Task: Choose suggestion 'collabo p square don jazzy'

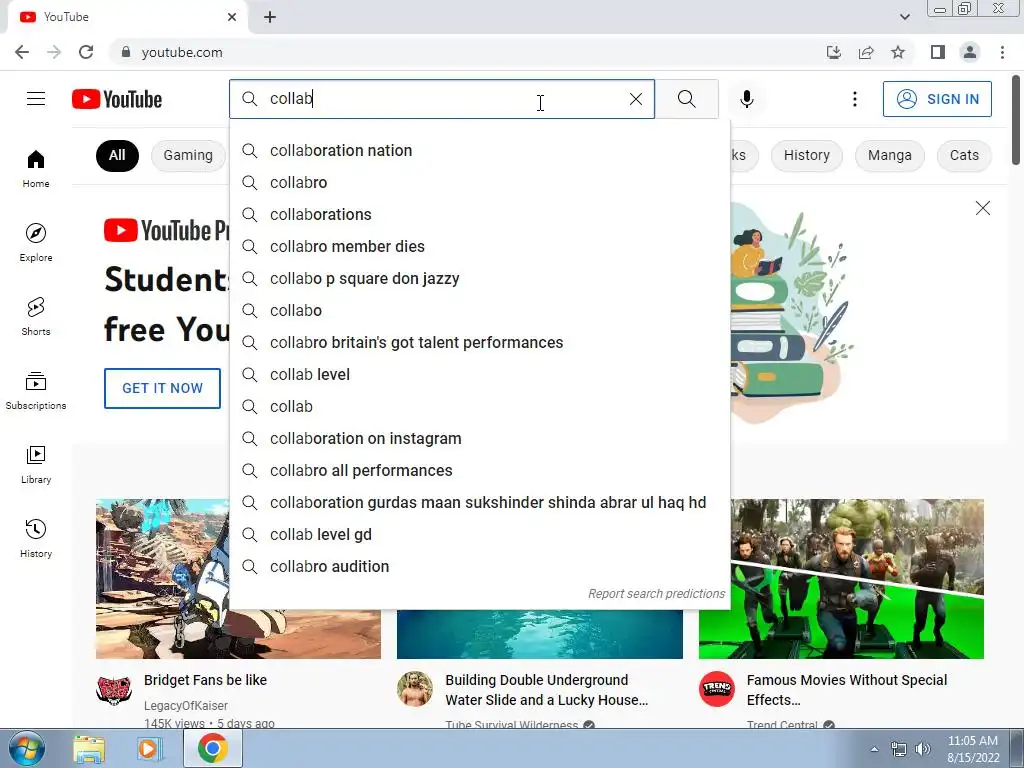Action: [x=480, y=279]
